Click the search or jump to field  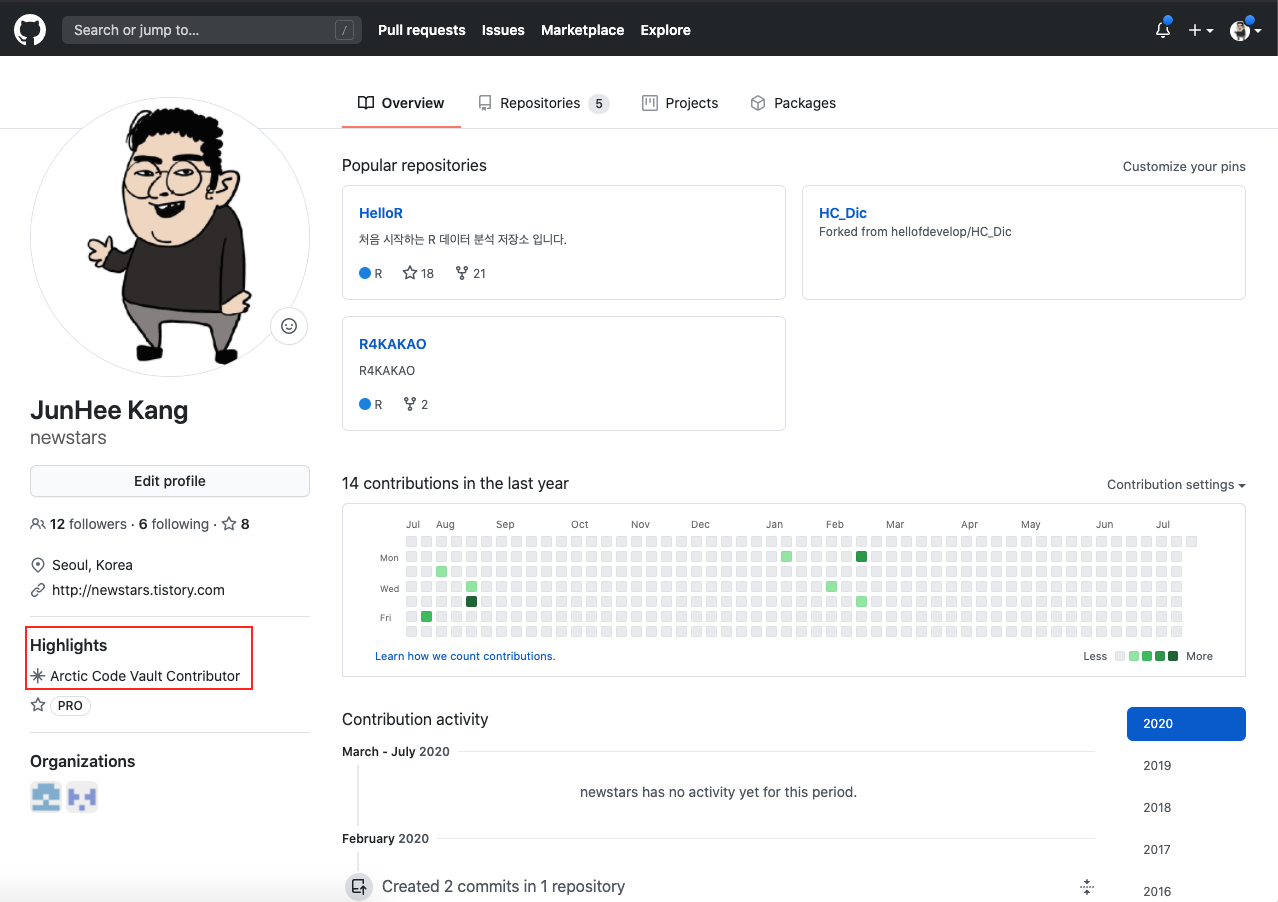point(211,30)
